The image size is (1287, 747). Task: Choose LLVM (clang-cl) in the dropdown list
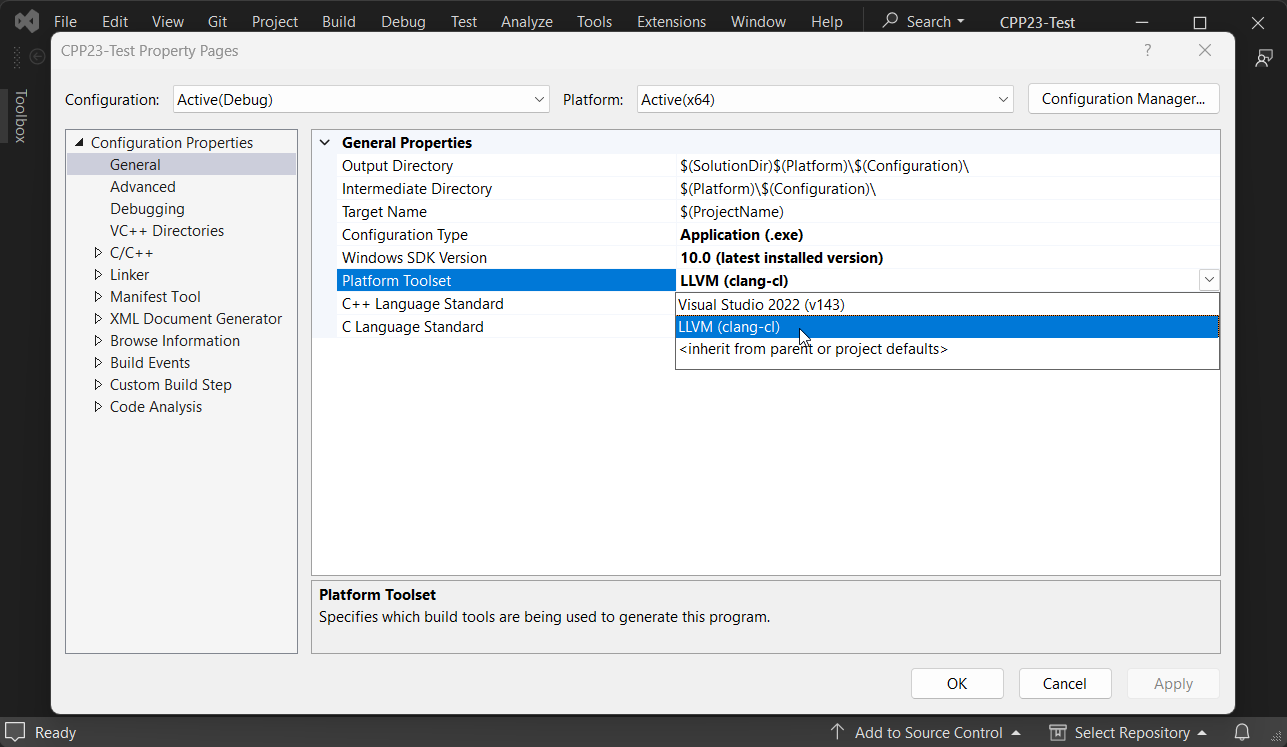[x=947, y=327]
